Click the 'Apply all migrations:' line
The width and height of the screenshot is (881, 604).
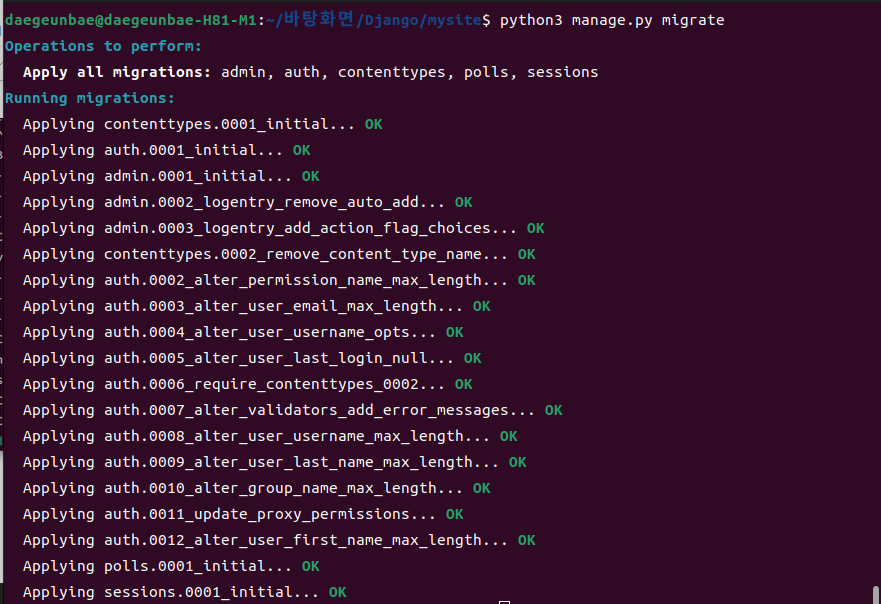pyautogui.click(x=310, y=72)
